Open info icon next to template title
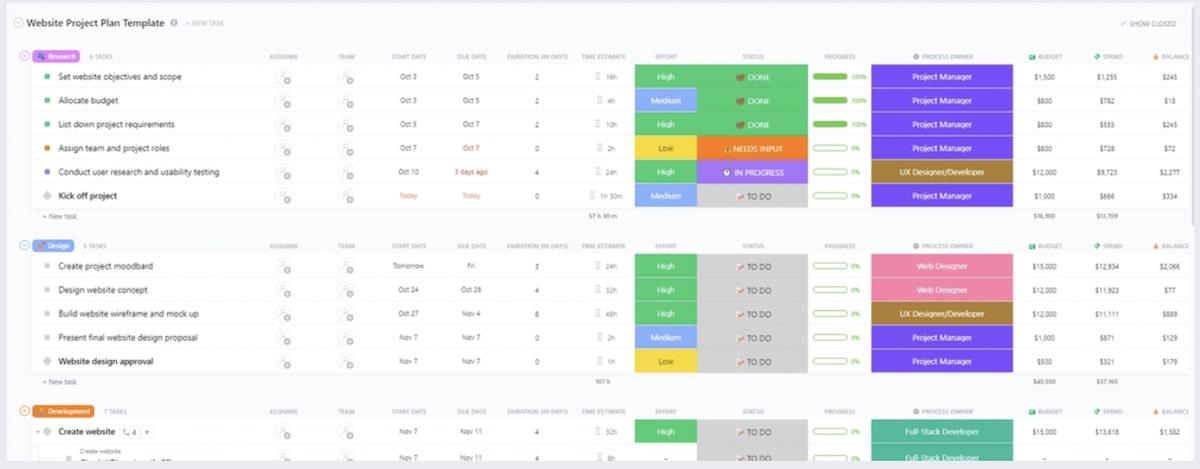1200x469 pixels. coord(174,22)
